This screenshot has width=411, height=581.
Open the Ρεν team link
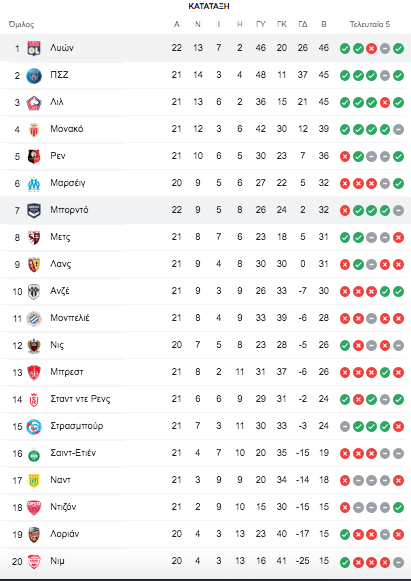(58, 156)
